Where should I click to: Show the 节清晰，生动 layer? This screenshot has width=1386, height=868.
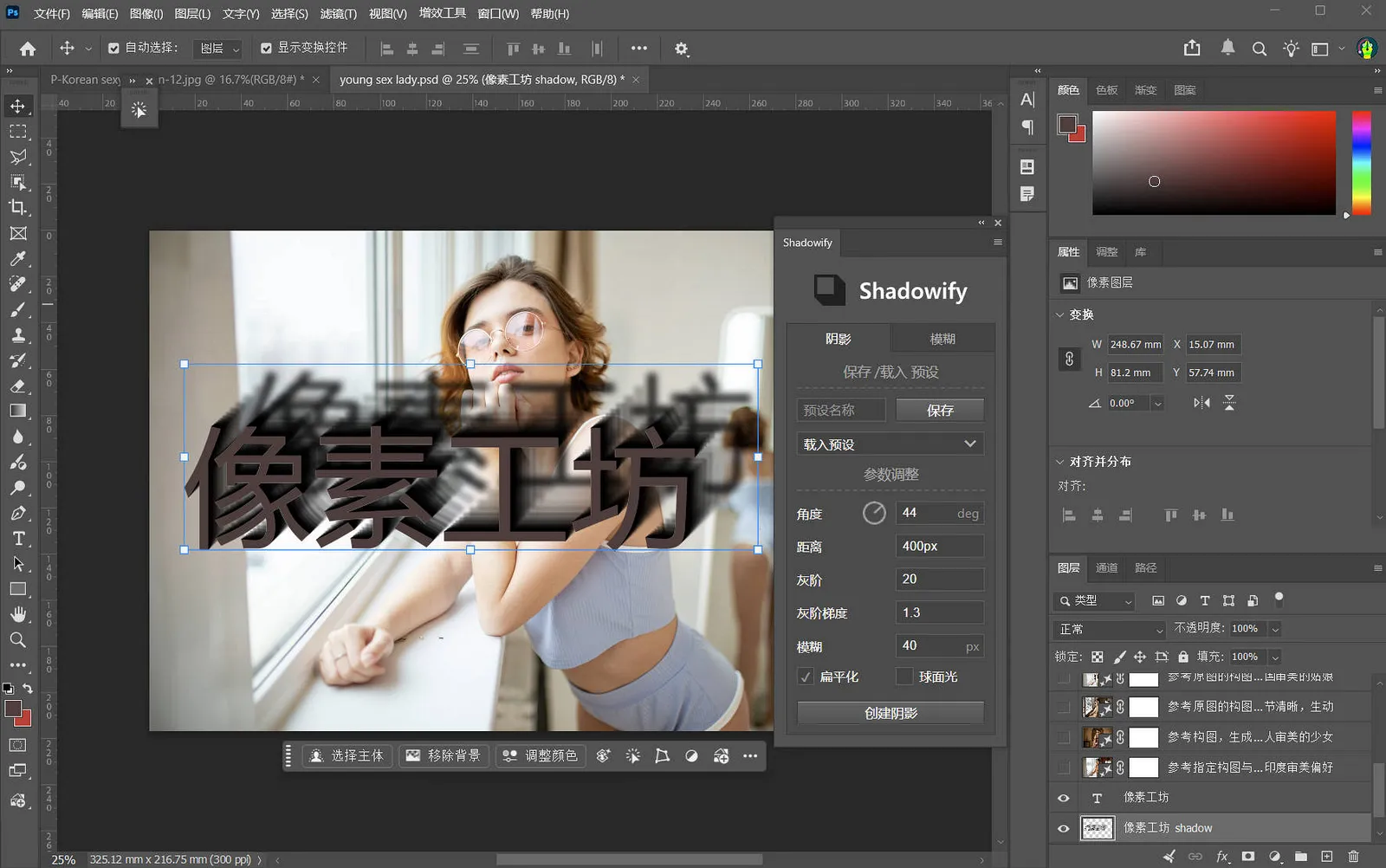tap(1064, 707)
